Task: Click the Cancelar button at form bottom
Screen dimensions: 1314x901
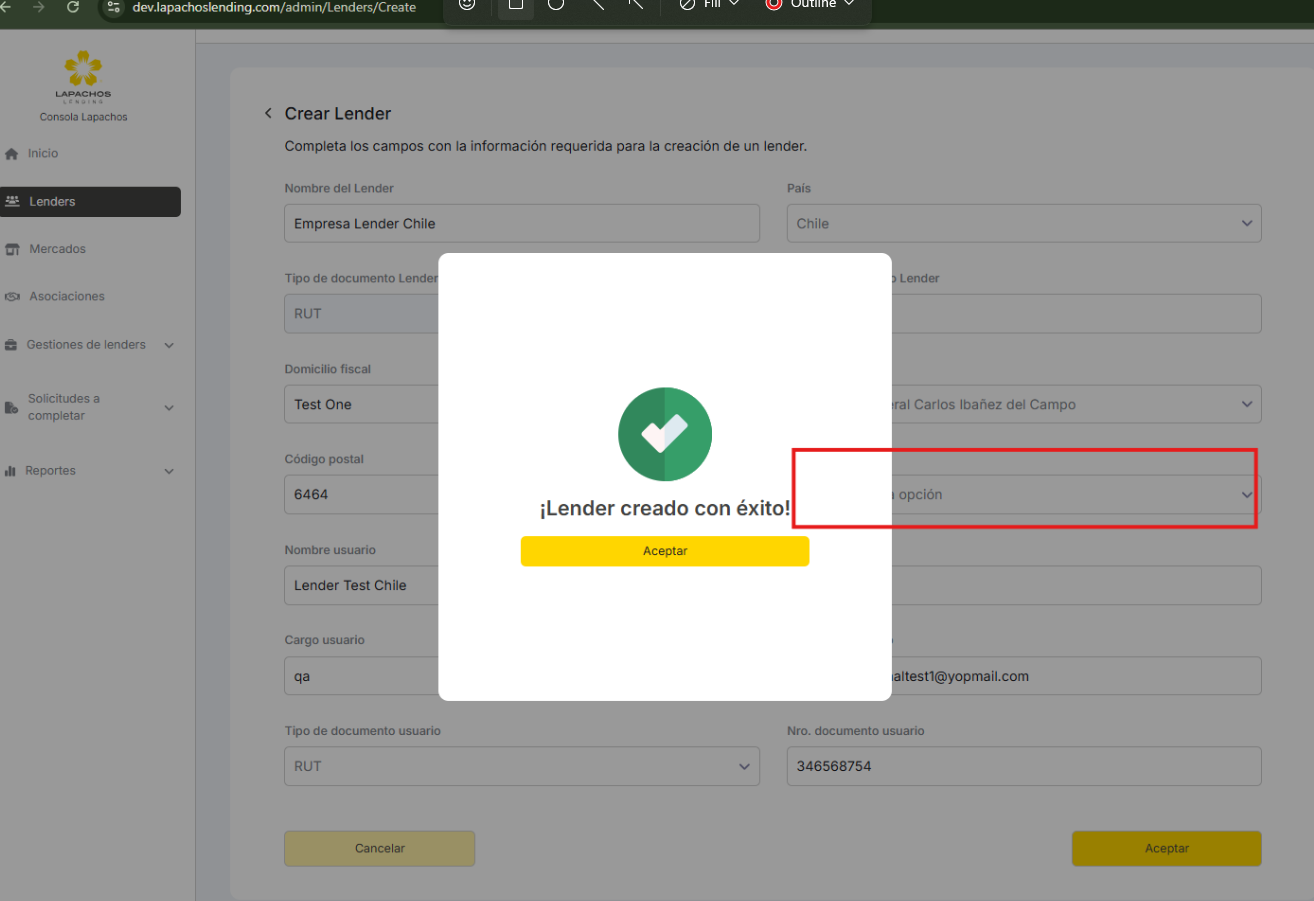Action: (x=379, y=848)
